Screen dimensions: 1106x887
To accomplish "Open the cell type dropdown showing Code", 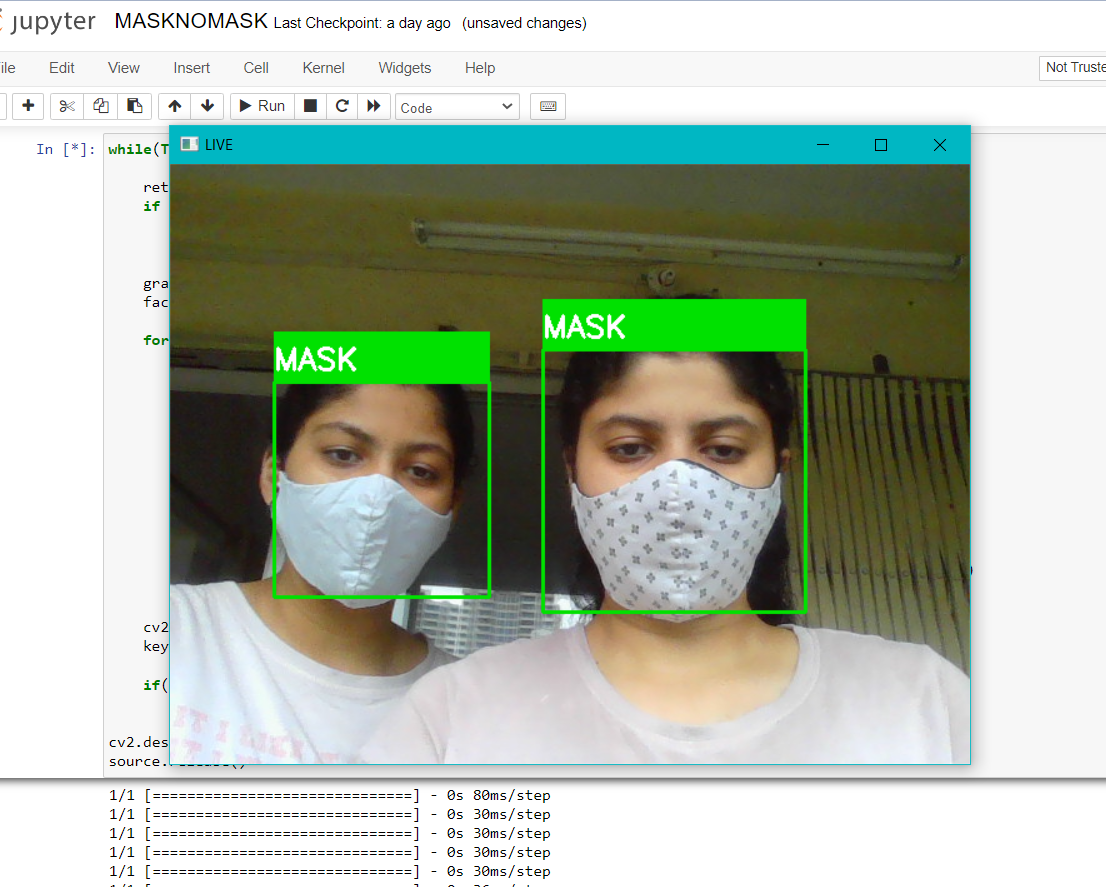I will 457,105.
